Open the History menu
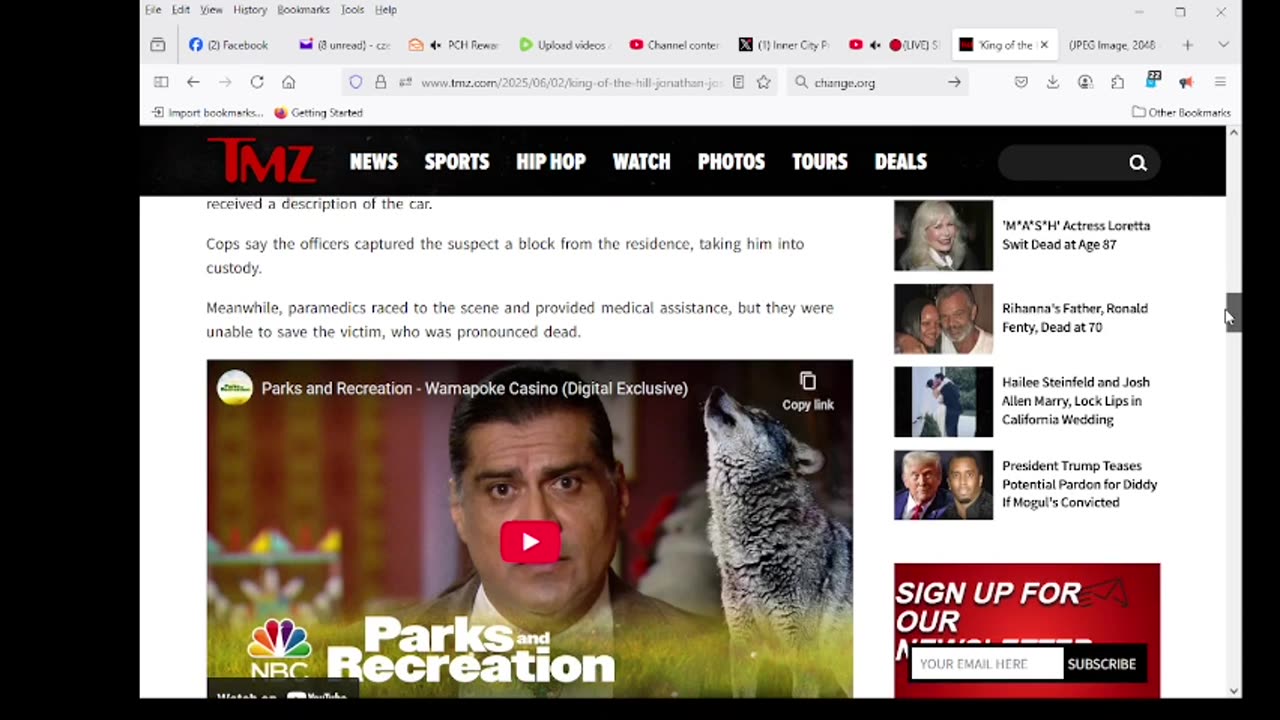The height and width of the screenshot is (720, 1280). 250,10
